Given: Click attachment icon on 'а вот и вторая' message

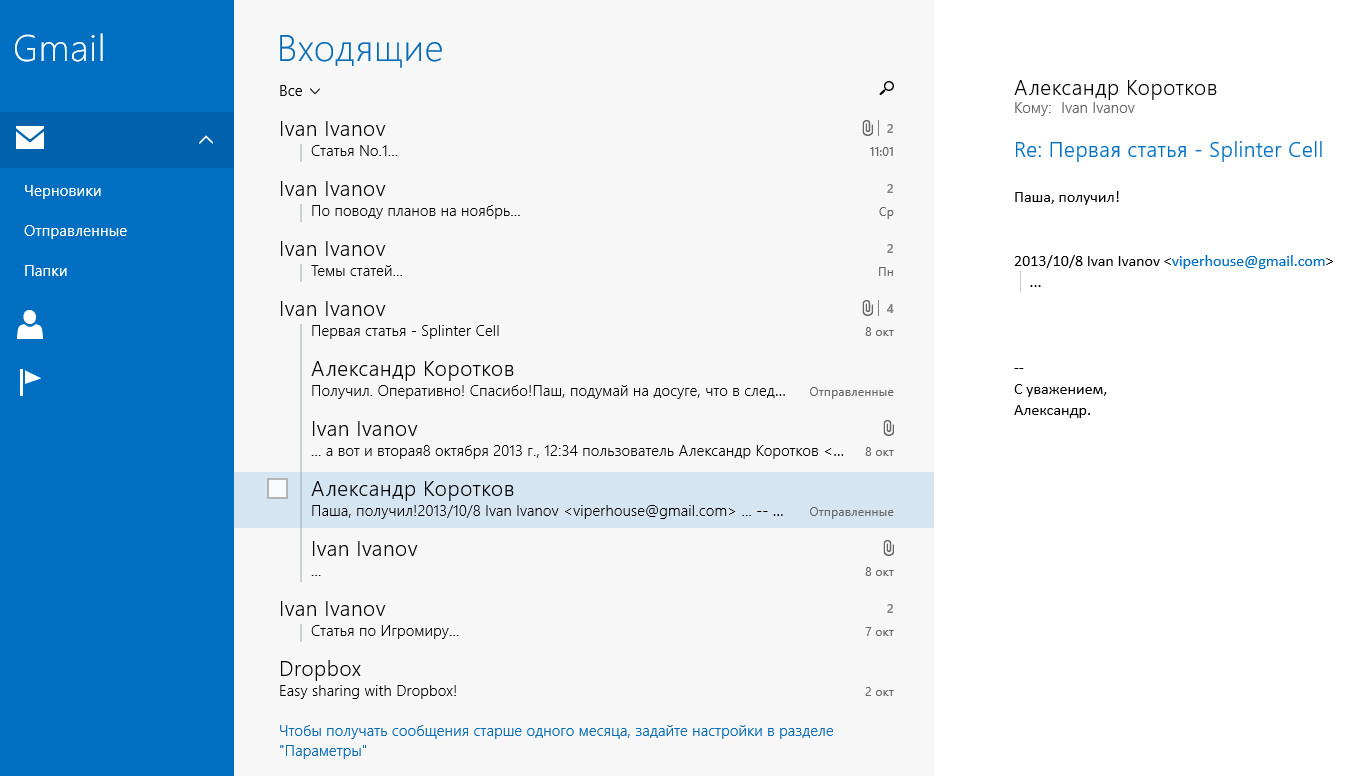Looking at the screenshot, I should coord(888,428).
